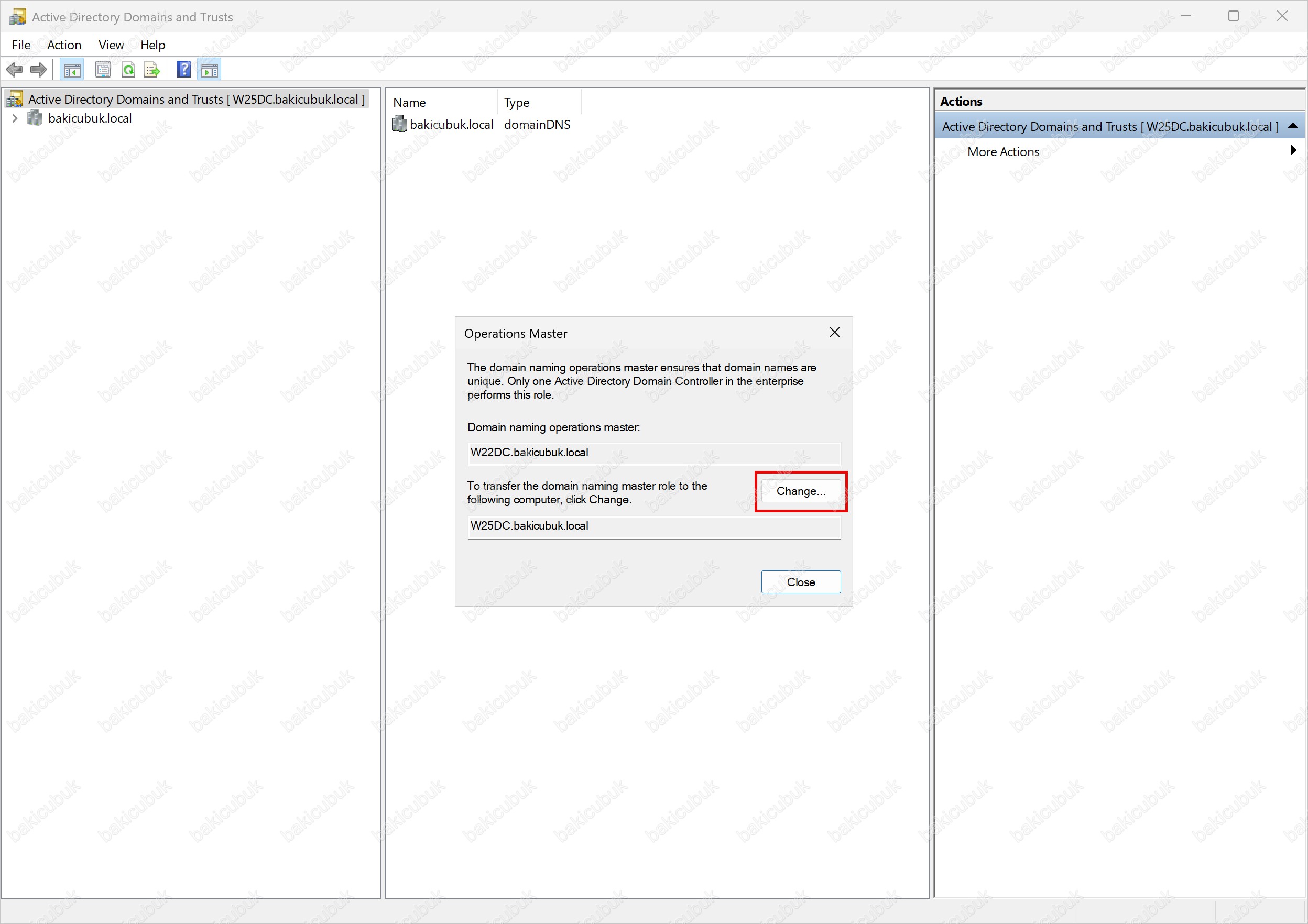Select bakicubuk.local in the console tree
1308x924 pixels.
pyautogui.click(x=90, y=118)
